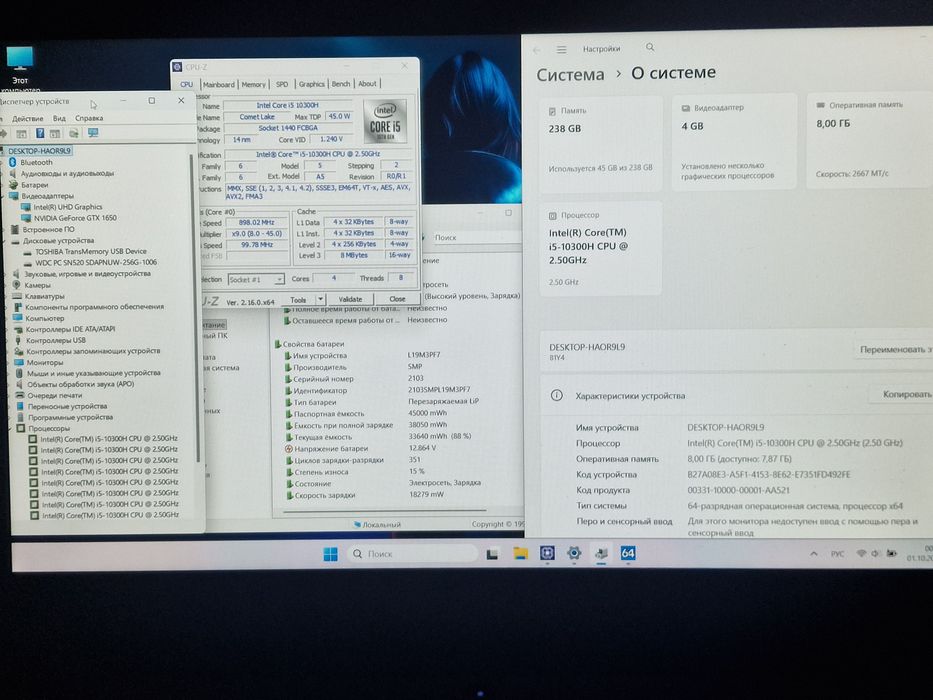
Task: Switch to the Graphics tab in CPU-Z
Action: point(311,84)
